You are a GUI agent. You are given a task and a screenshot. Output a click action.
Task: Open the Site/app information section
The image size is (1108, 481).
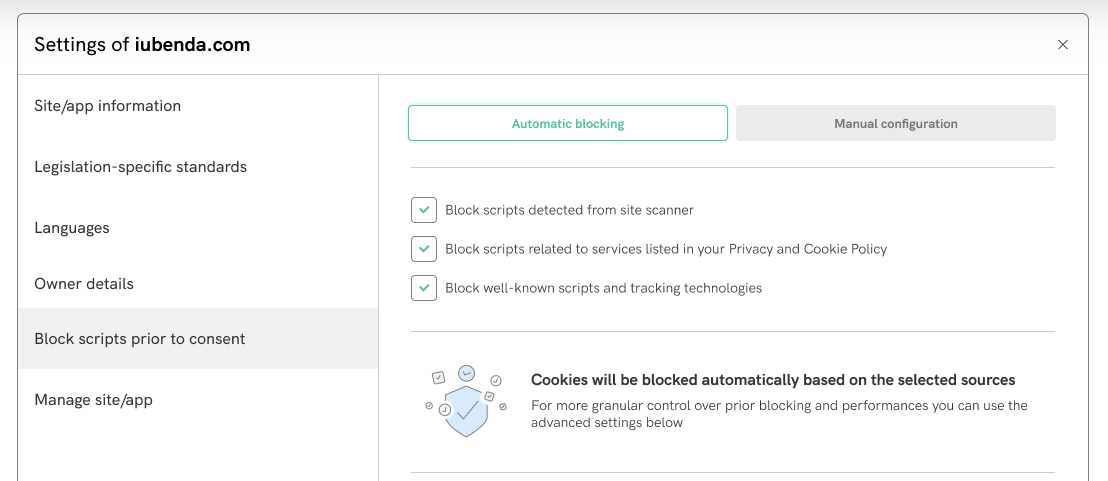click(108, 106)
